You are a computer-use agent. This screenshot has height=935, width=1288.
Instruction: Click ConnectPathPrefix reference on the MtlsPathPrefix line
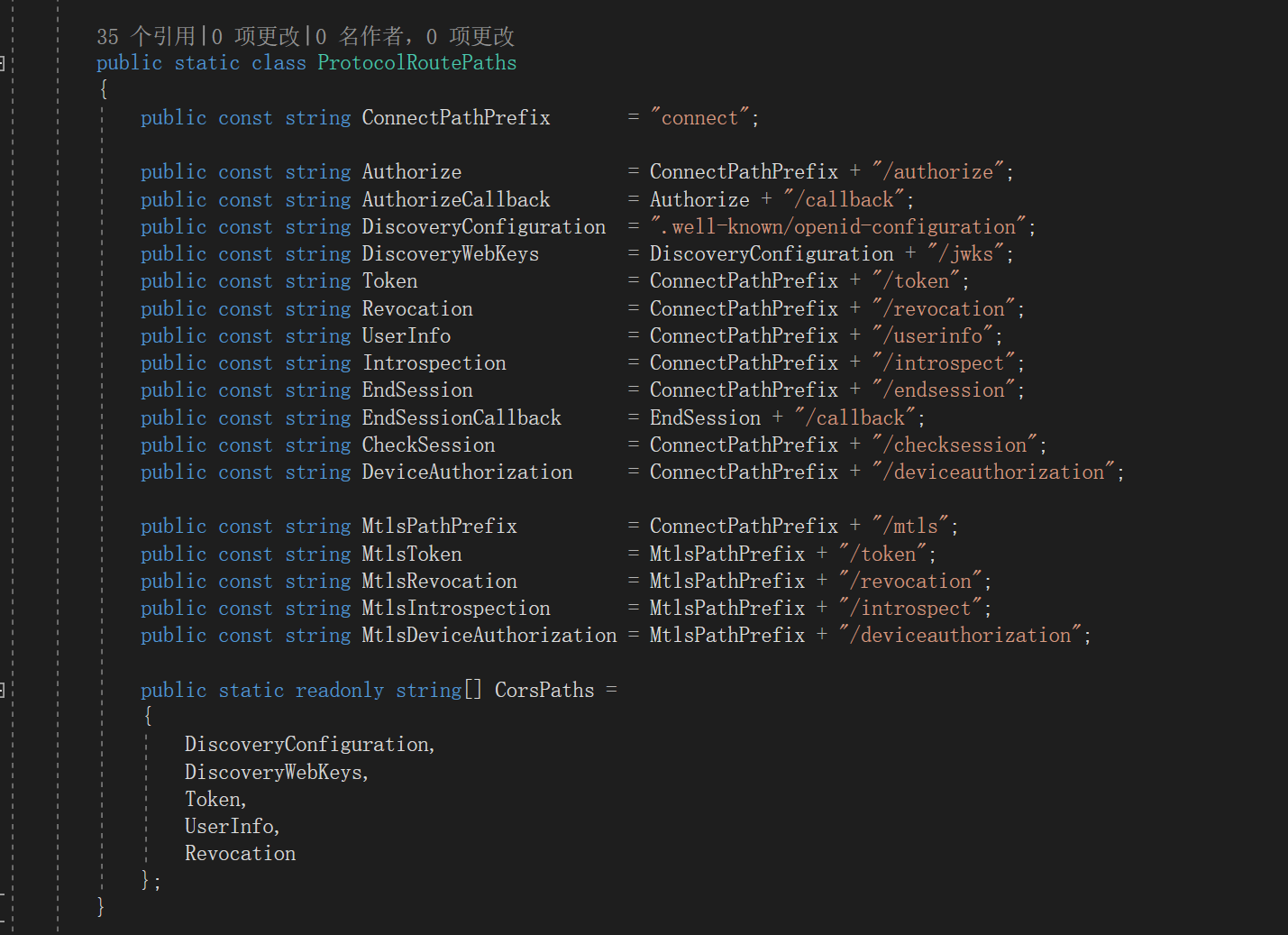[x=744, y=527]
